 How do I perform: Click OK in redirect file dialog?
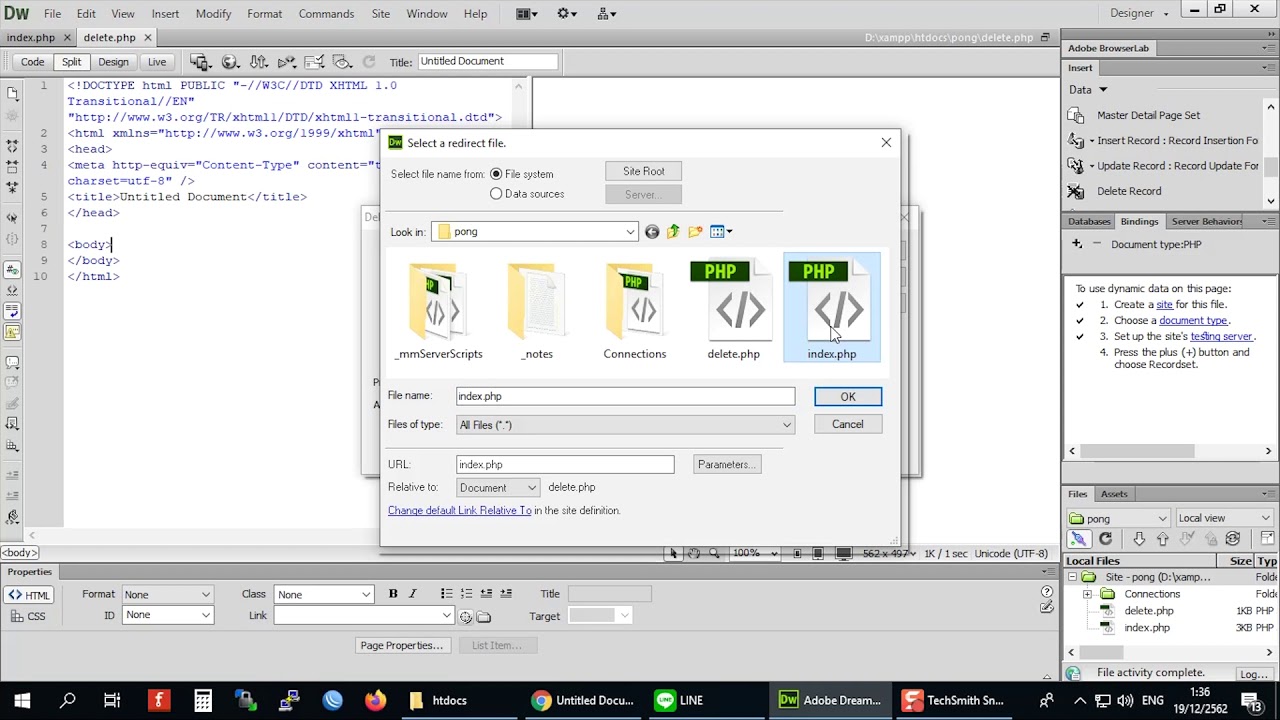[x=848, y=397]
